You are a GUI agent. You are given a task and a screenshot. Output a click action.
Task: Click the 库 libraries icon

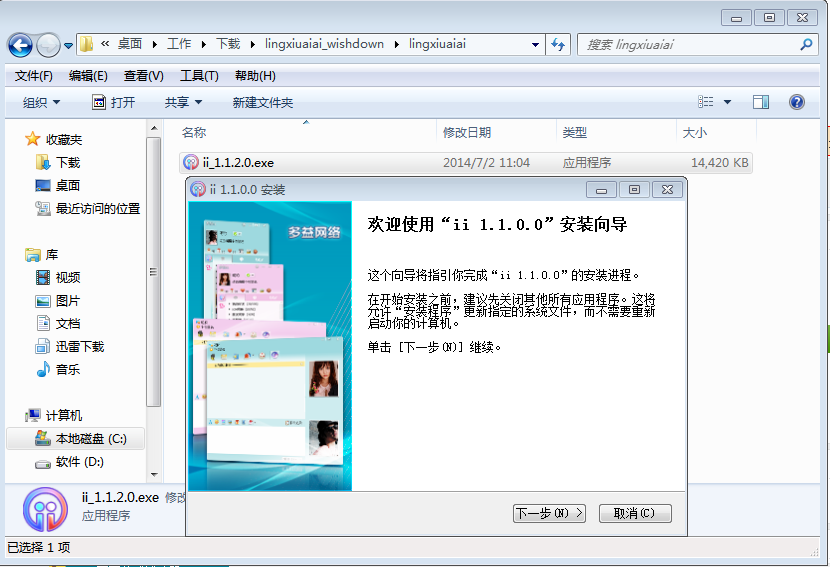click(x=33, y=255)
